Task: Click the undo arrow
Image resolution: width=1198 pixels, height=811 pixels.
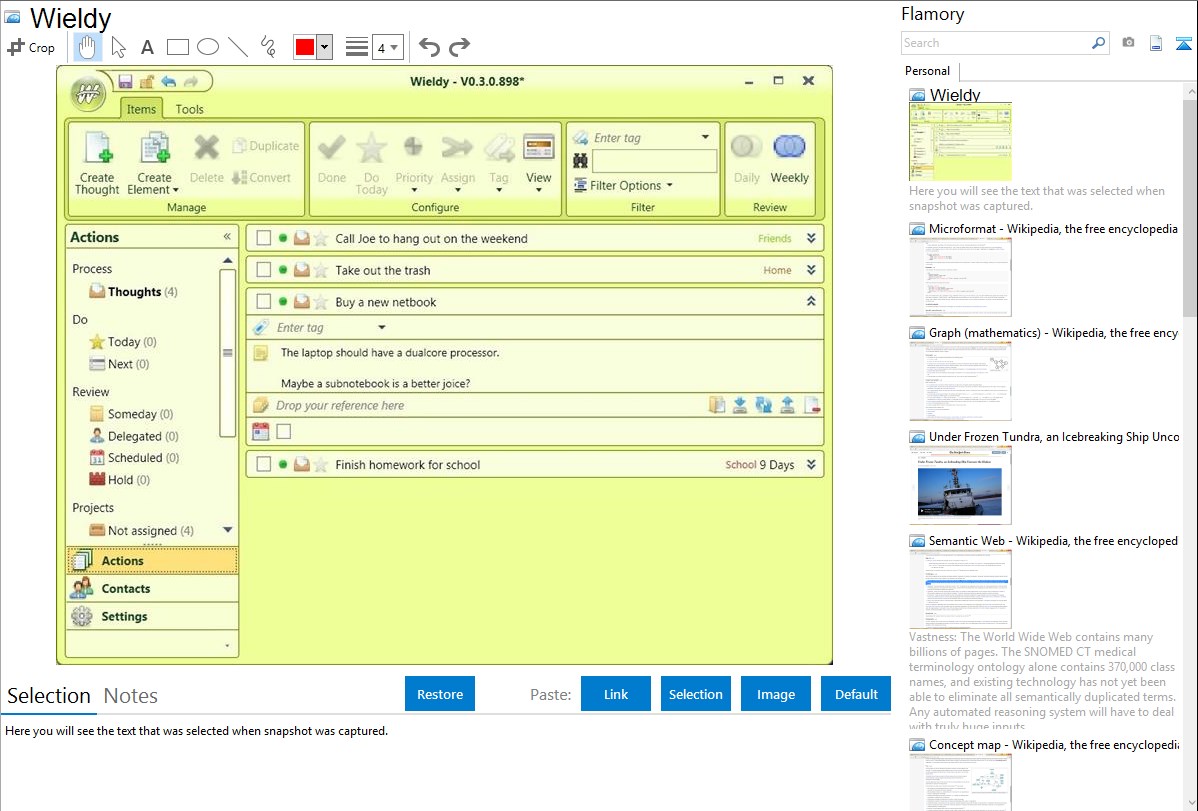Action: click(429, 47)
